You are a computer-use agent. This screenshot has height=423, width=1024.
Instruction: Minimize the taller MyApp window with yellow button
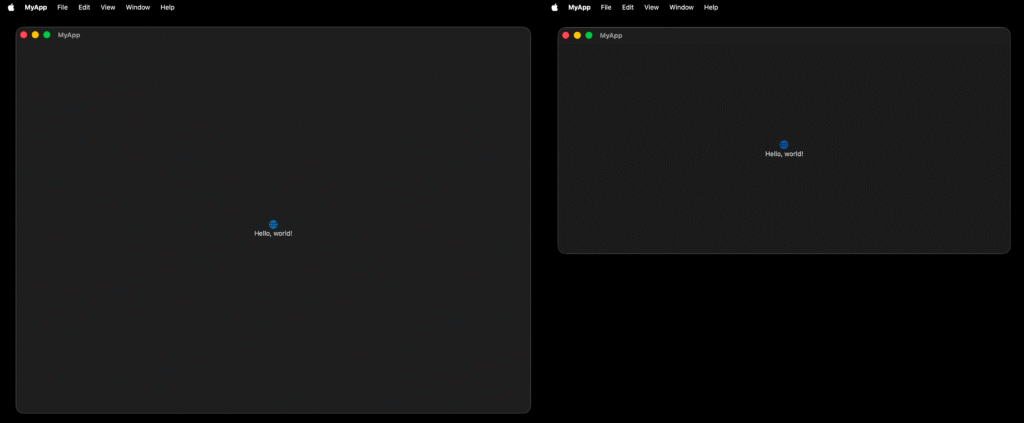[35, 35]
